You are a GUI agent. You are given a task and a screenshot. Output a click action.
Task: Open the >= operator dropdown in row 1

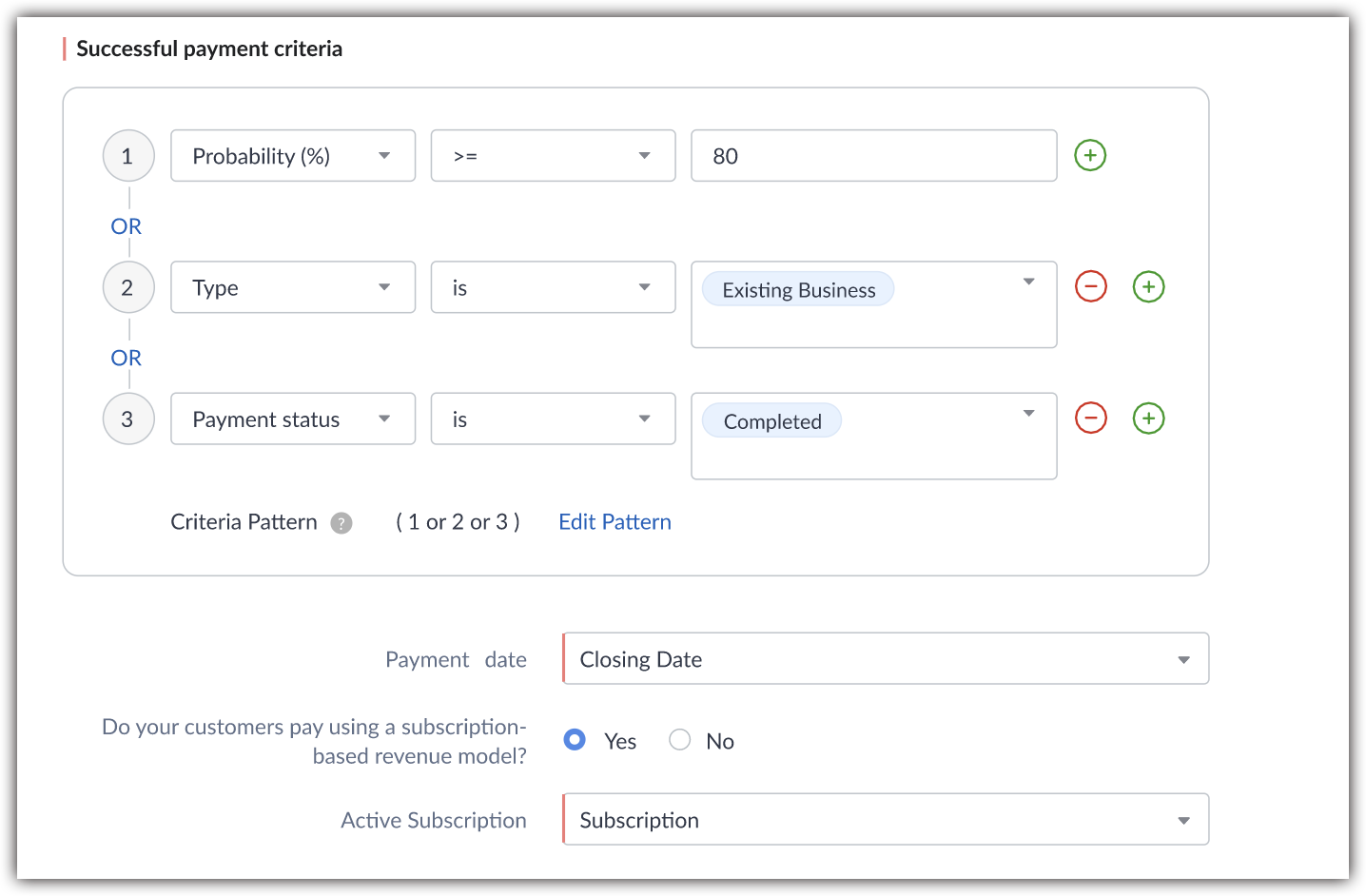point(553,156)
